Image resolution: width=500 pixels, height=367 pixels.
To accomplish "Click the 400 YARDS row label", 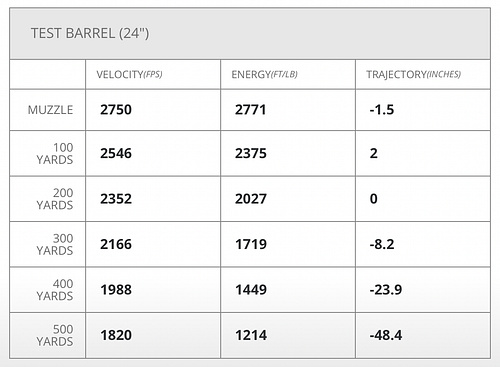I will click(x=55, y=290).
